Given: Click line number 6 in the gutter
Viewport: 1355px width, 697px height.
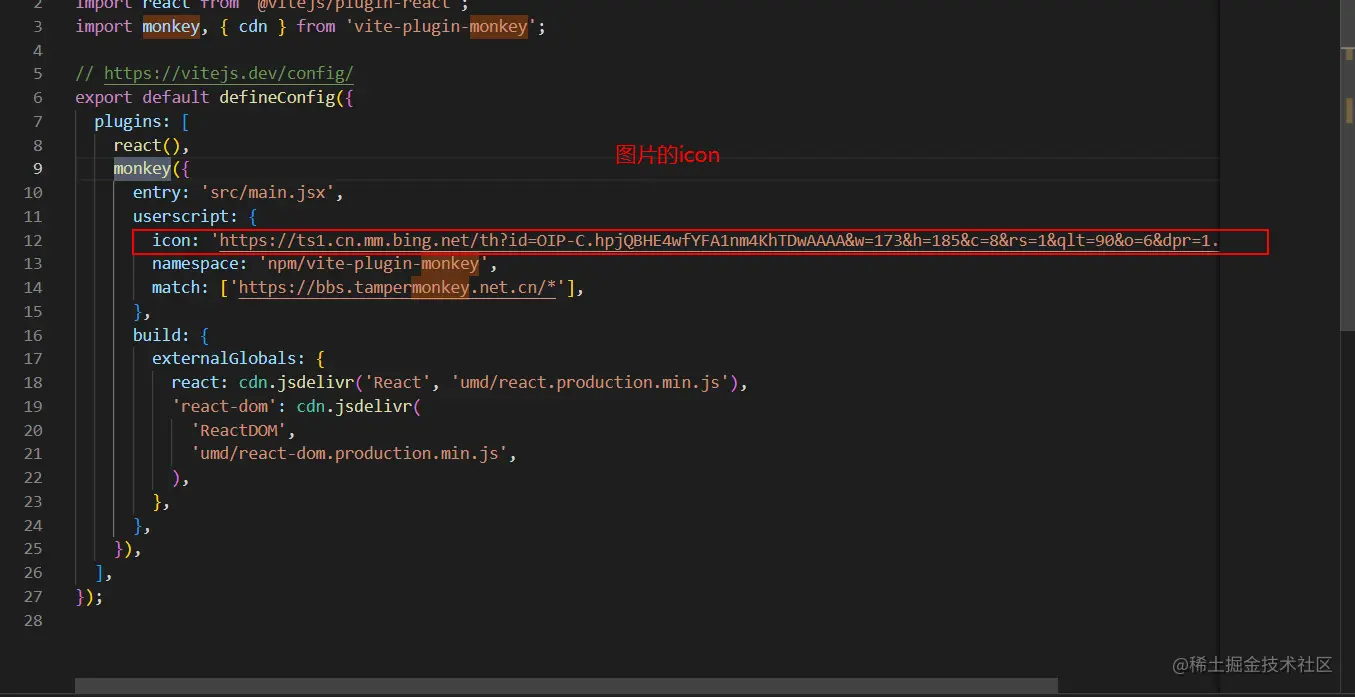Looking at the screenshot, I should [38, 98].
